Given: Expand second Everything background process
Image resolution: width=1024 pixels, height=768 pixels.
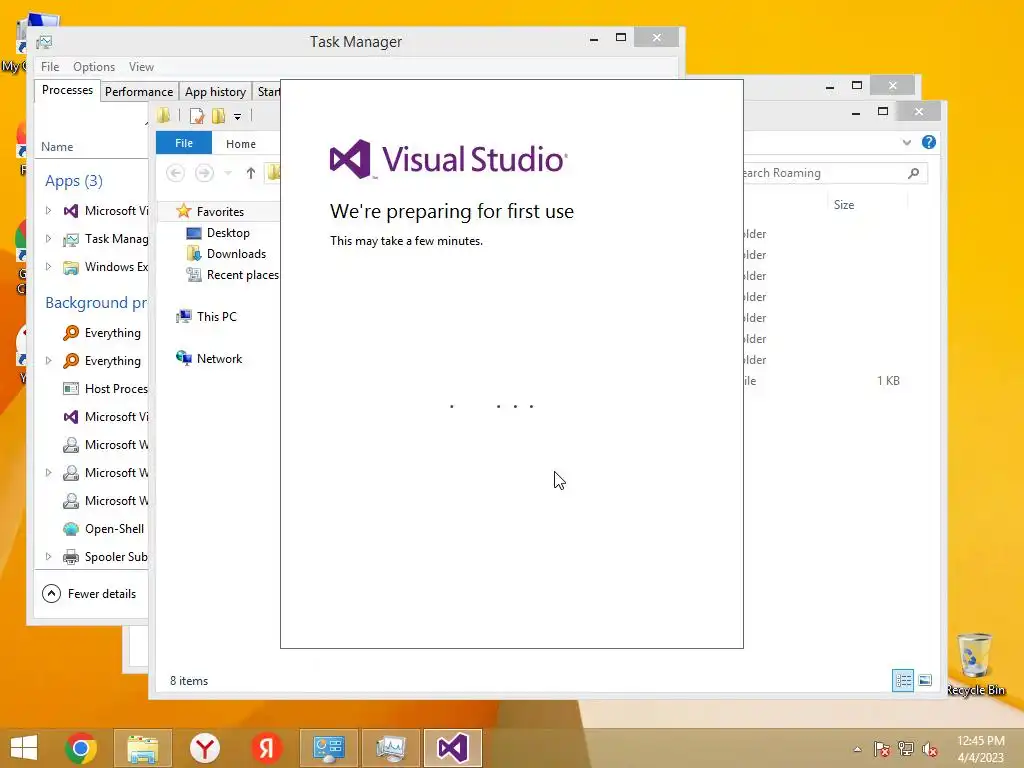Looking at the screenshot, I should tap(48, 360).
